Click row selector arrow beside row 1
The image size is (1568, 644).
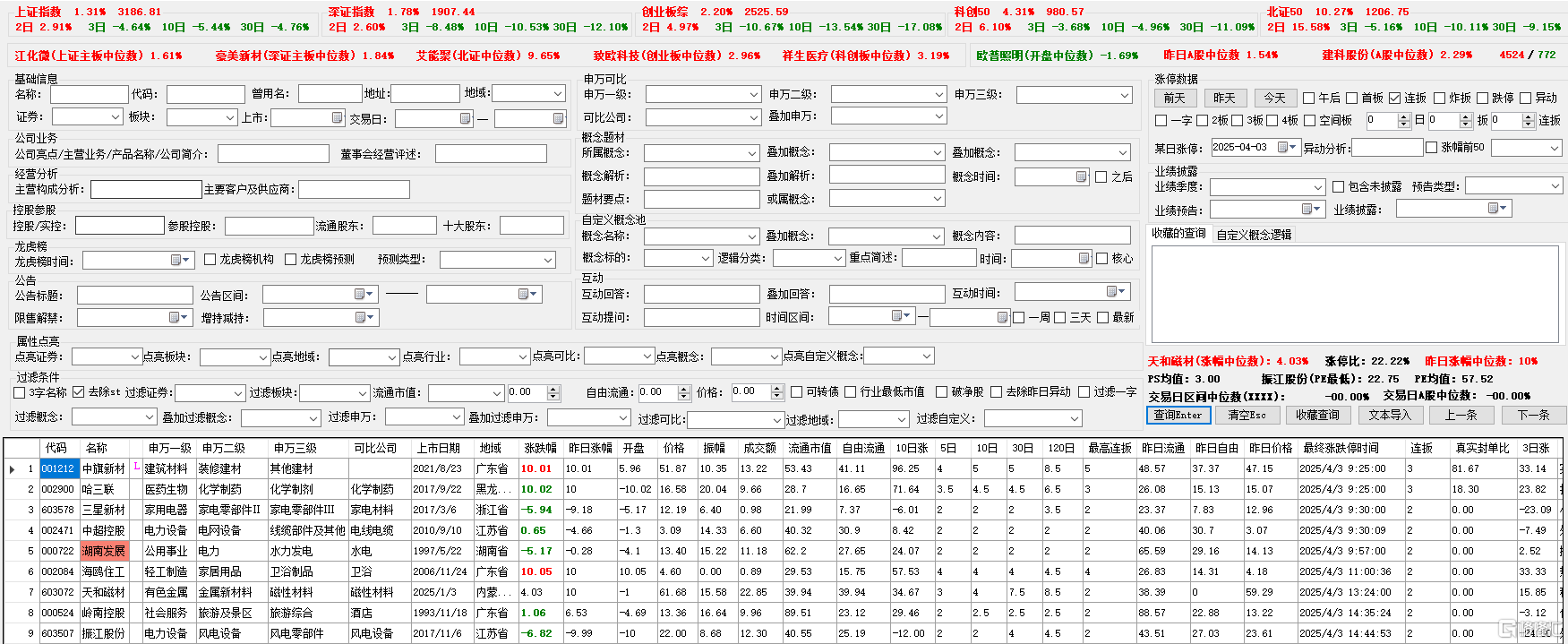tap(12, 468)
